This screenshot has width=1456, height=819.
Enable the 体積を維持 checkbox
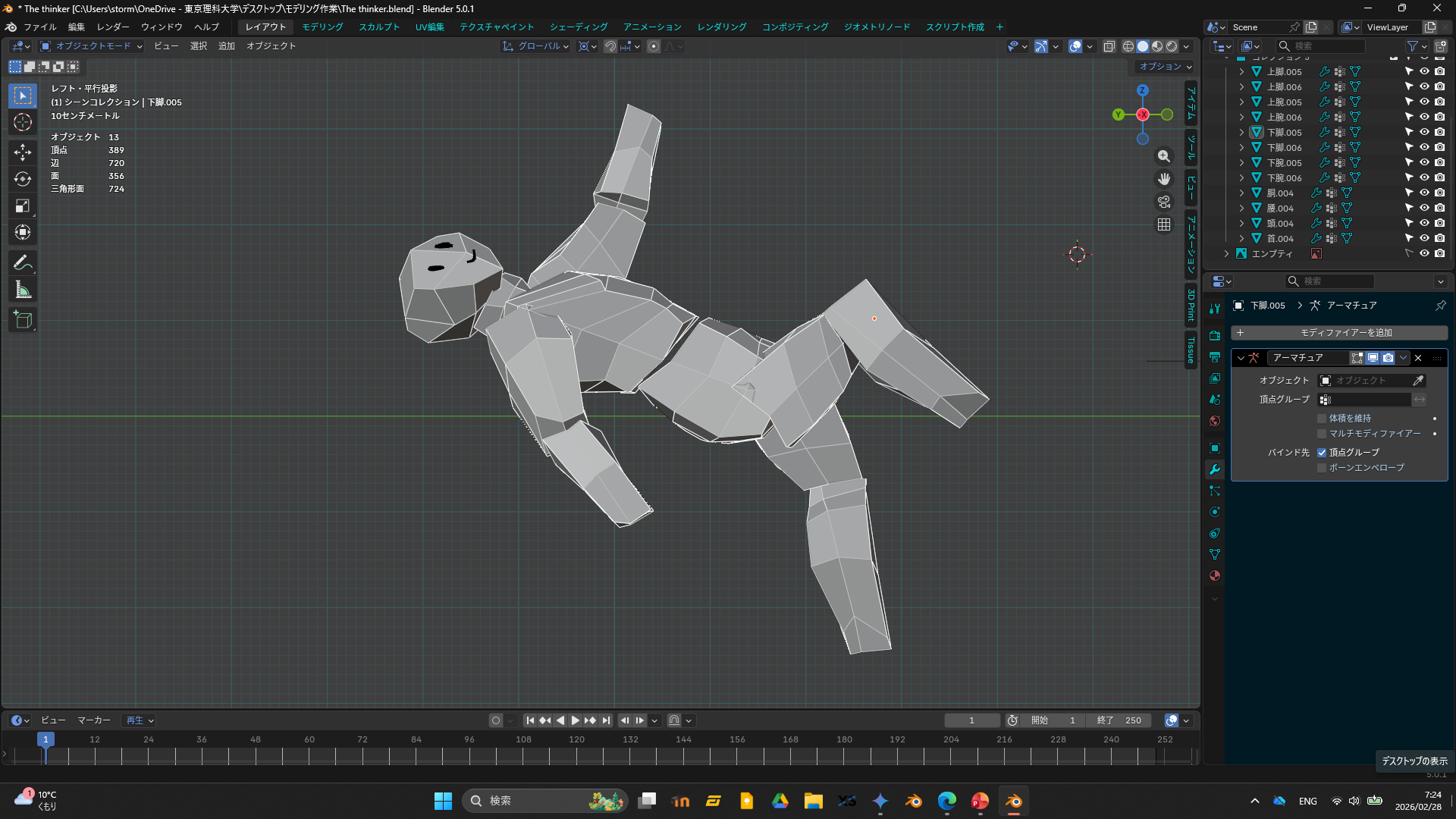pyautogui.click(x=1322, y=419)
